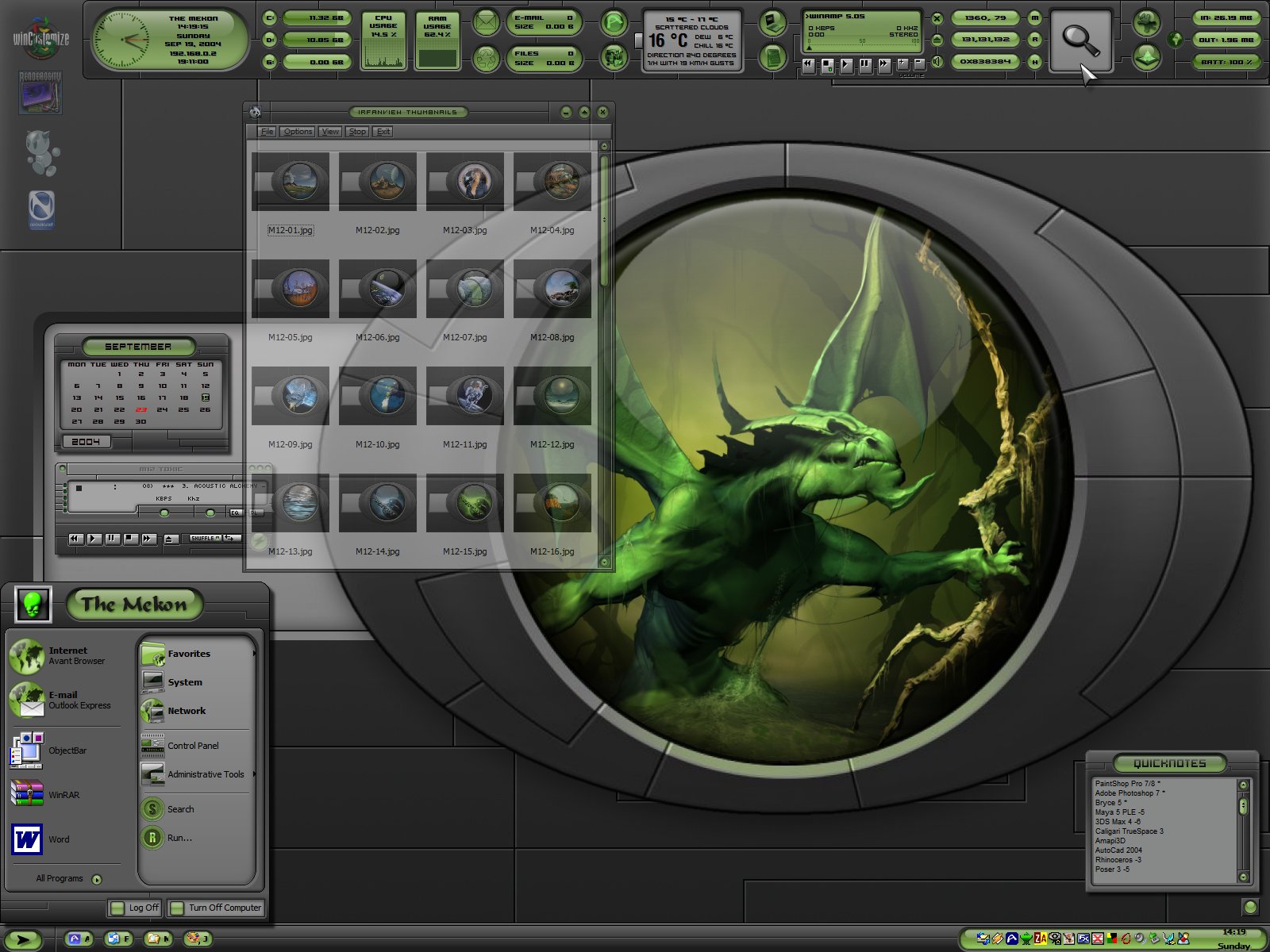Image resolution: width=1270 pixels, height=952 pixels.
Task: Click Stop in IrfanView Thumbnails menu bar
Action: click(x=357, y=132)
